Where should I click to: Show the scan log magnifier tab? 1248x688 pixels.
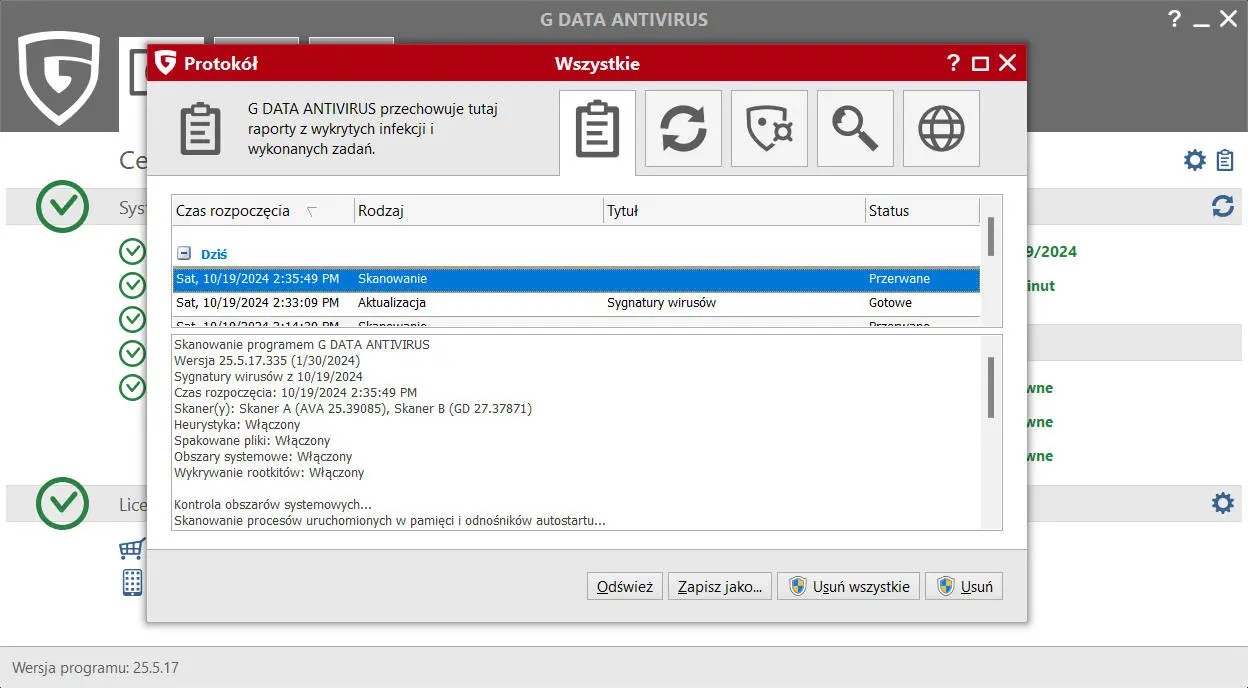point(855,129)
